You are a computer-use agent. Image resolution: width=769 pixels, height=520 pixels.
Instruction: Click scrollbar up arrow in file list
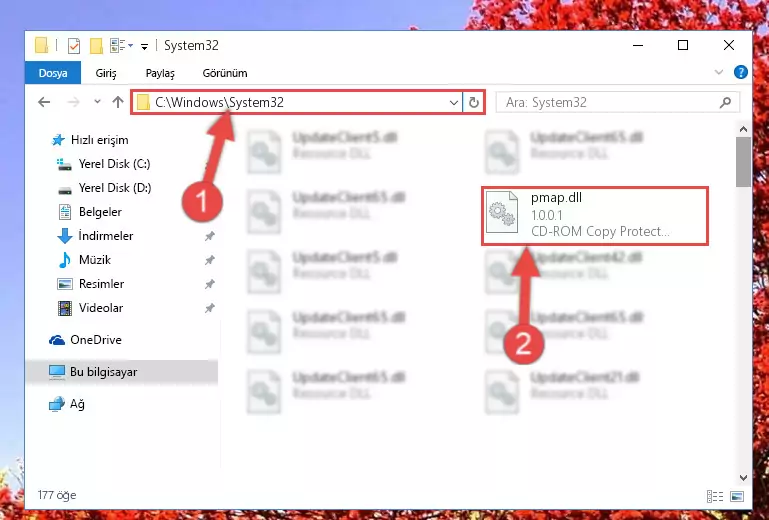[743, 130]
